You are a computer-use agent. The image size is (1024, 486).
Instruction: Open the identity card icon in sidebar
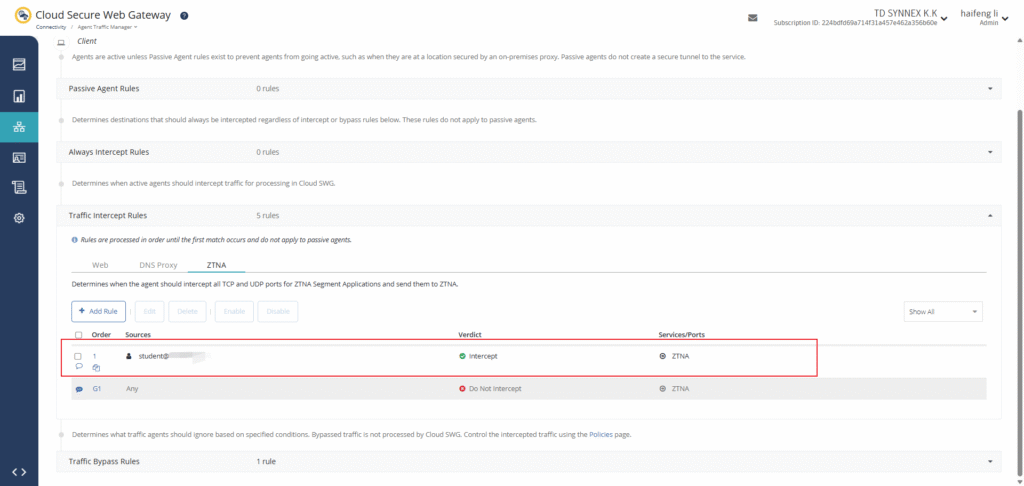coord(19,157)
